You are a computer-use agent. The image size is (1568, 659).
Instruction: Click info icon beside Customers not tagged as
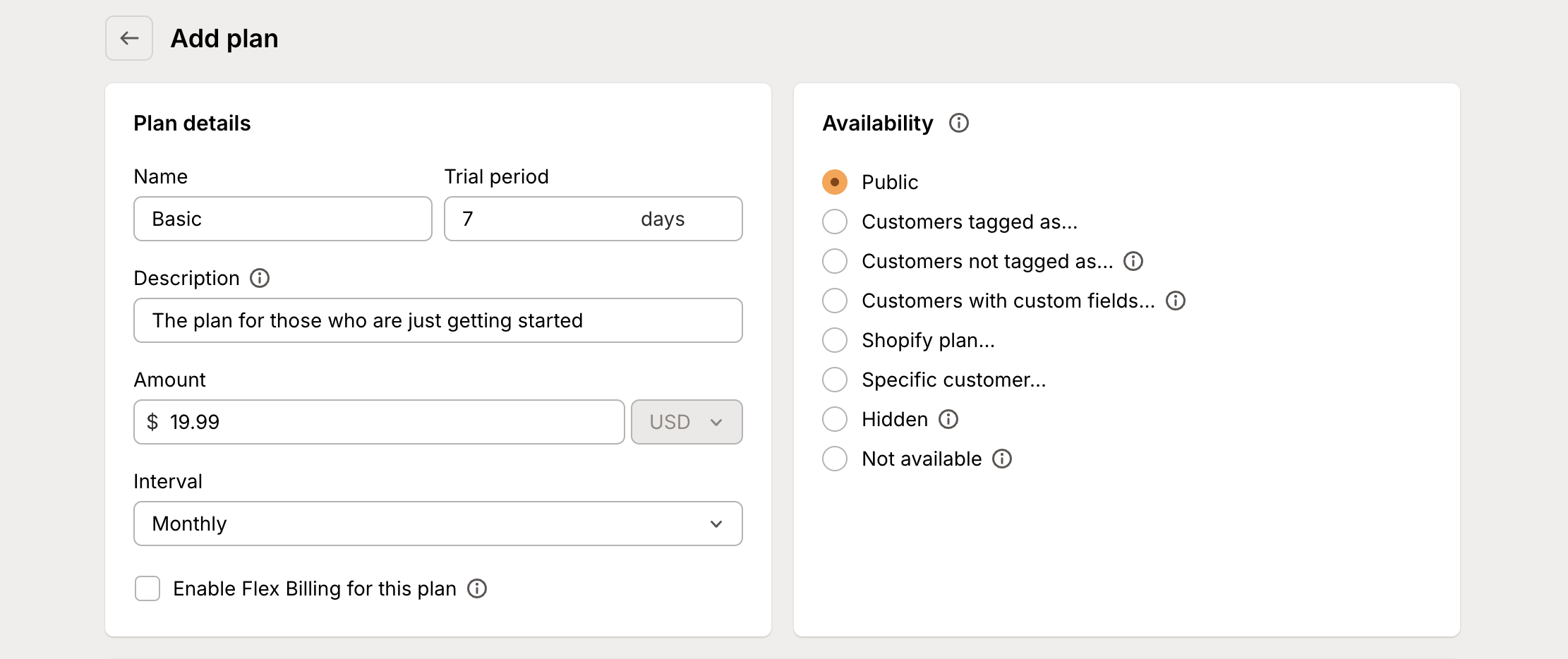(x=1134, y=261)
